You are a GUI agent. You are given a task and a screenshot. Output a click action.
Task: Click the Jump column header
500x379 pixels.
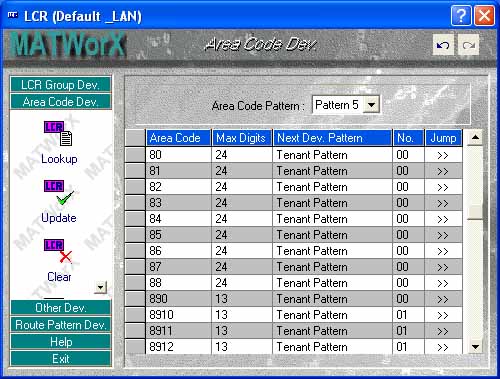click(x=444, y=138)
